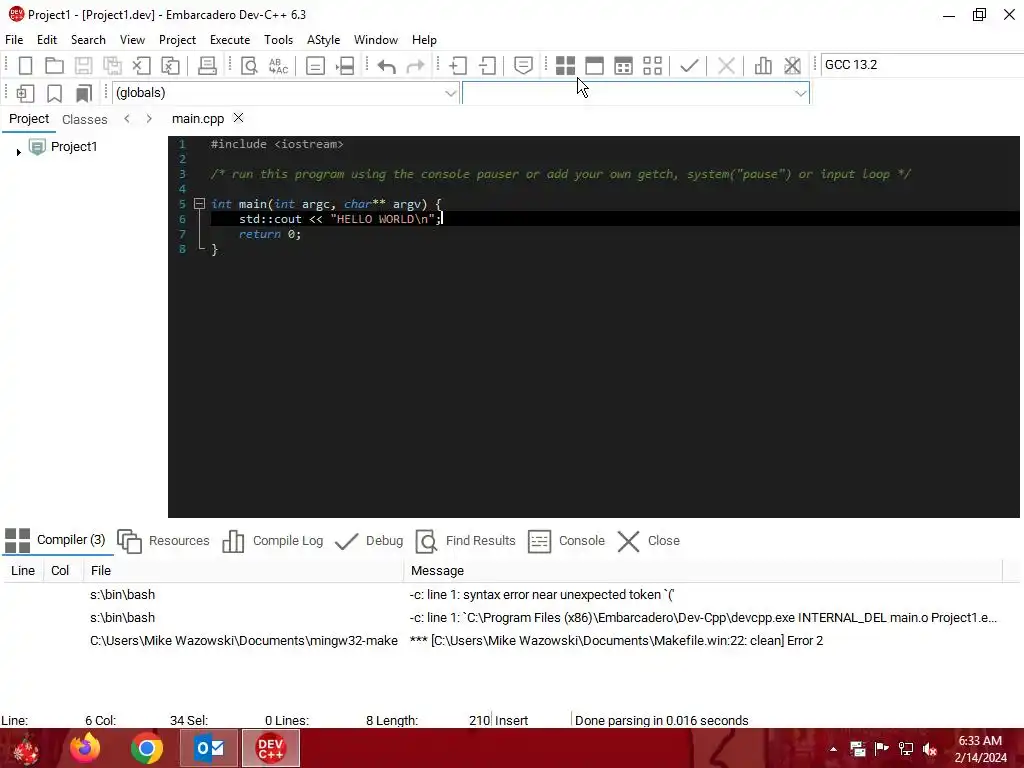Image resolution: width=1024 pixels, height=768 pixels.
Task: Switch to the Console tab
Action: (566, 541)
